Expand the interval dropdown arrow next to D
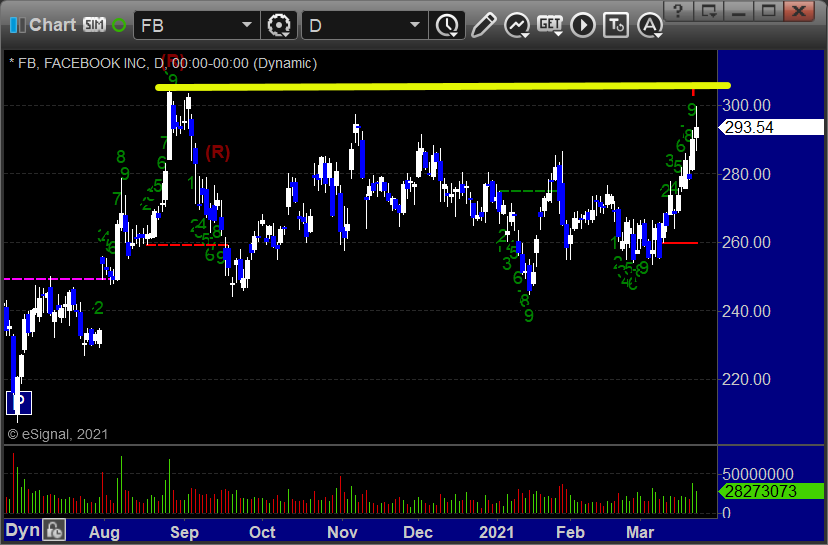The image size is (828, 545). [415, 25]
